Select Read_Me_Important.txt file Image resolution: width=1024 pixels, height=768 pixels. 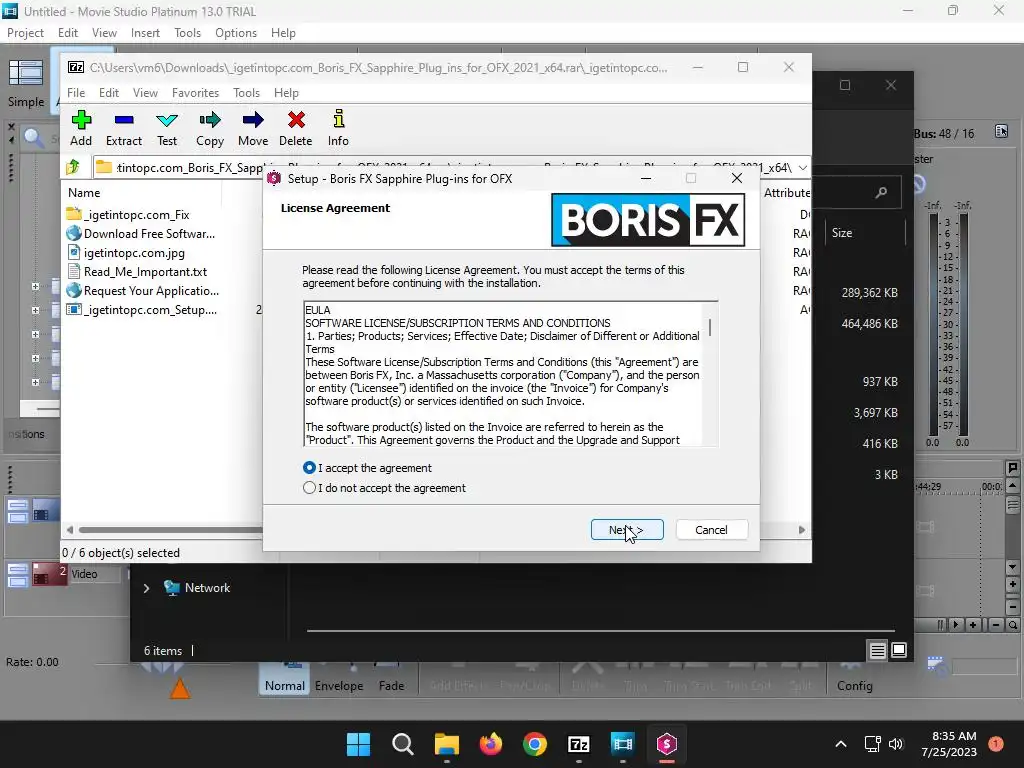[136, 272]
